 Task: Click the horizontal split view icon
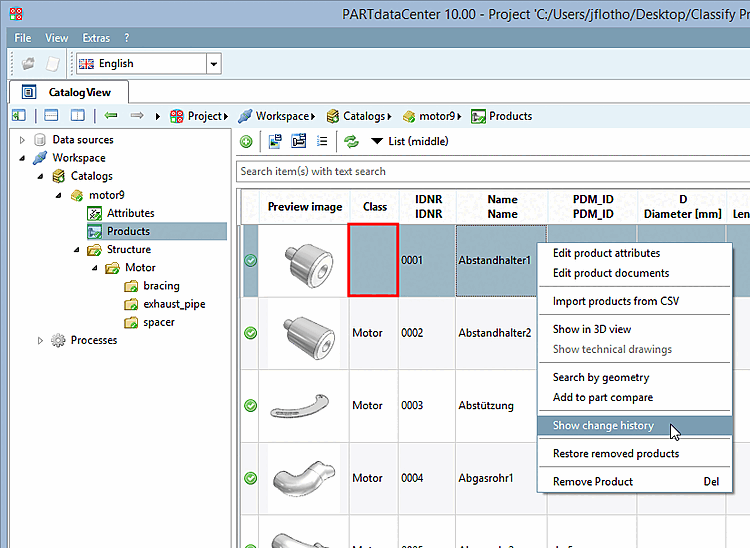point(51,116)
